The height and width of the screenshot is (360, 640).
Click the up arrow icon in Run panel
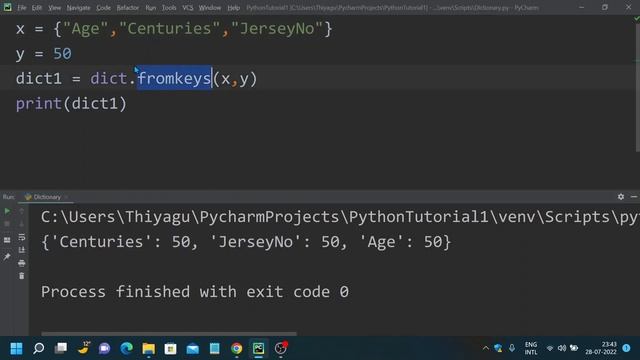click(22, 211)
